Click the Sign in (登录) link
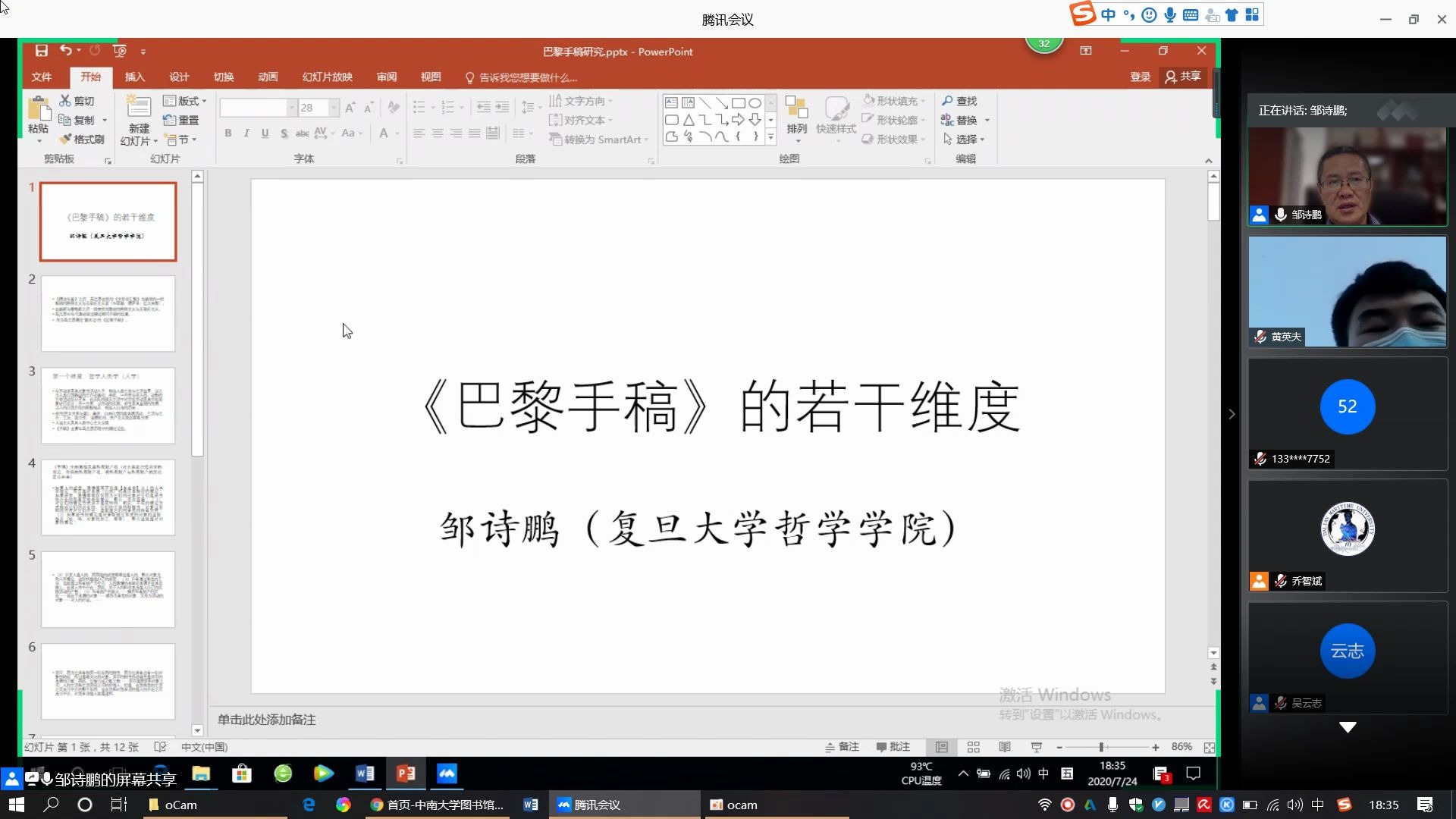Screen dimensions: 1456x819 pyautogui.click(x=1140, y=77)
